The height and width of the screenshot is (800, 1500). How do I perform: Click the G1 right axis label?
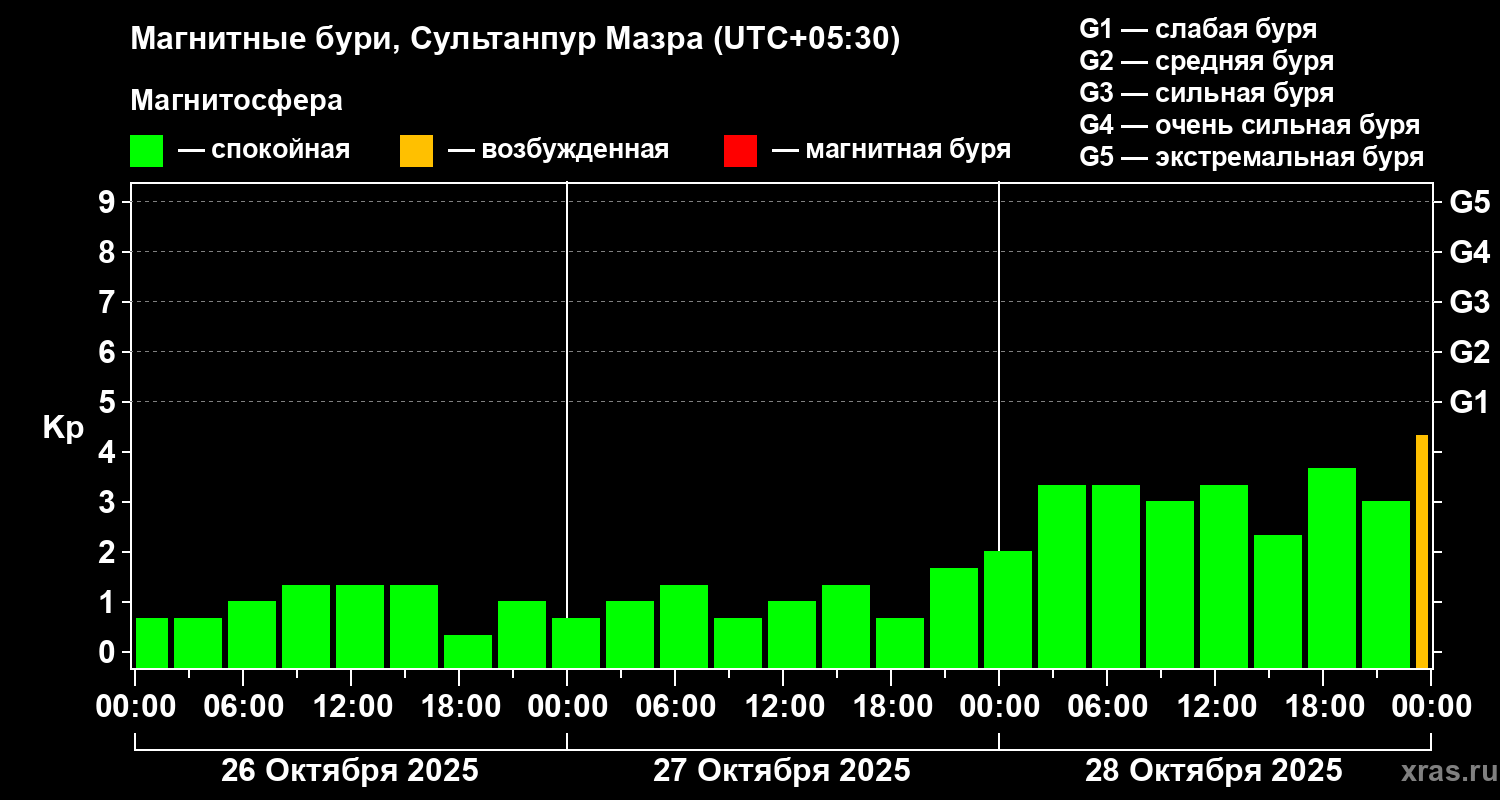[1469, 403]
